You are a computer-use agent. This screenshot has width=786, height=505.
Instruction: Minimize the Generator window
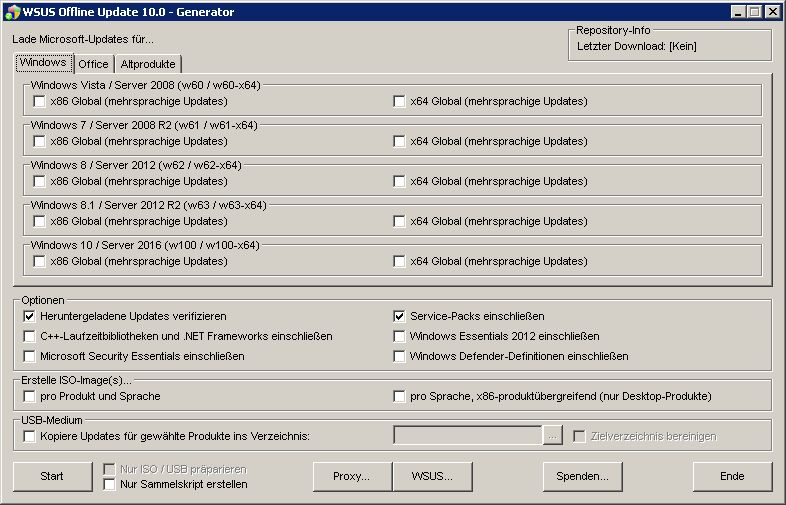click(x=737, y=12)
